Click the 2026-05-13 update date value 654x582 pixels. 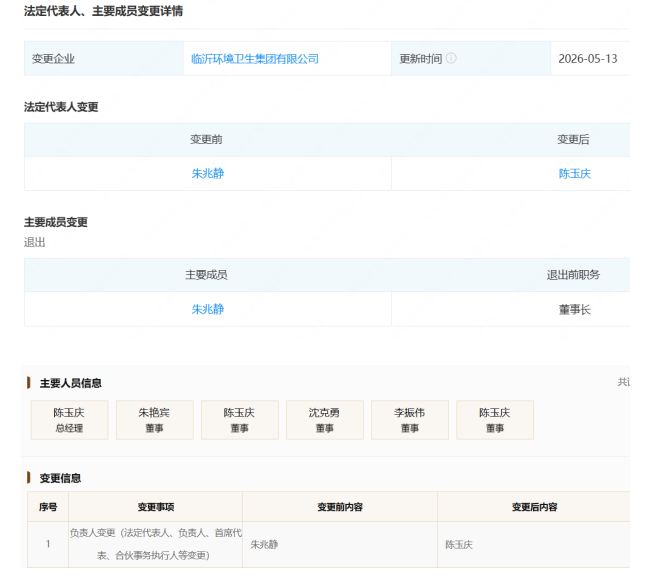588,59
